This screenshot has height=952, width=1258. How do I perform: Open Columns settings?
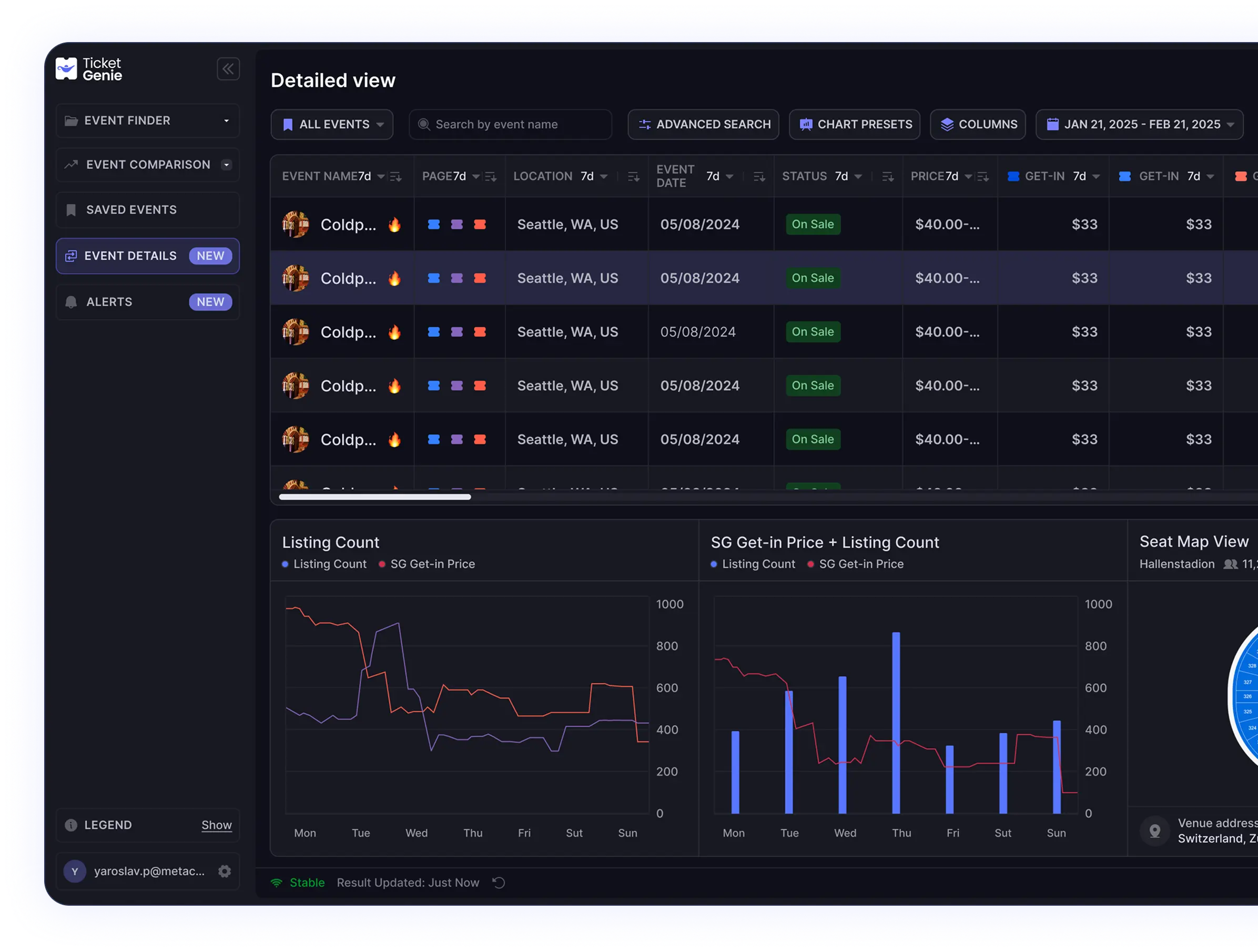point(978,125)
